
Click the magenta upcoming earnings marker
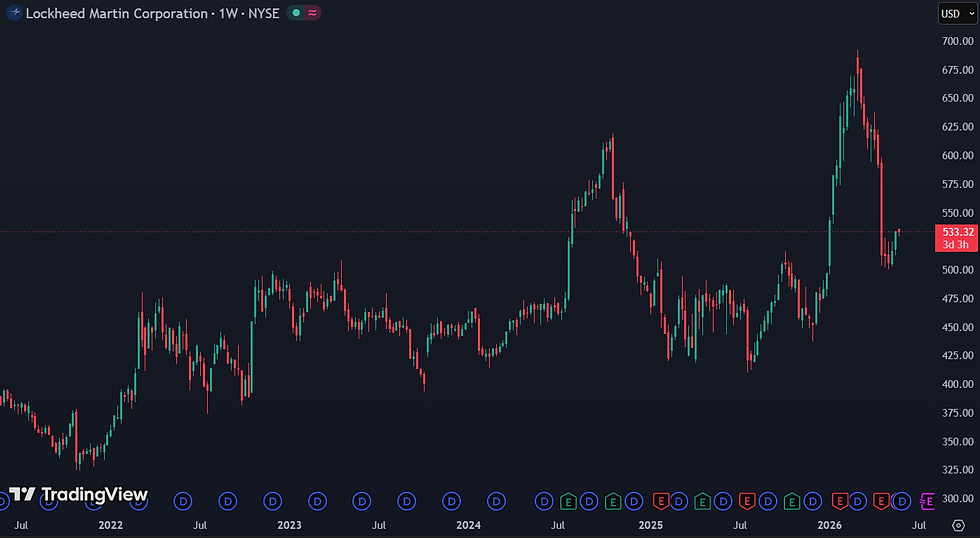point(927,501)
